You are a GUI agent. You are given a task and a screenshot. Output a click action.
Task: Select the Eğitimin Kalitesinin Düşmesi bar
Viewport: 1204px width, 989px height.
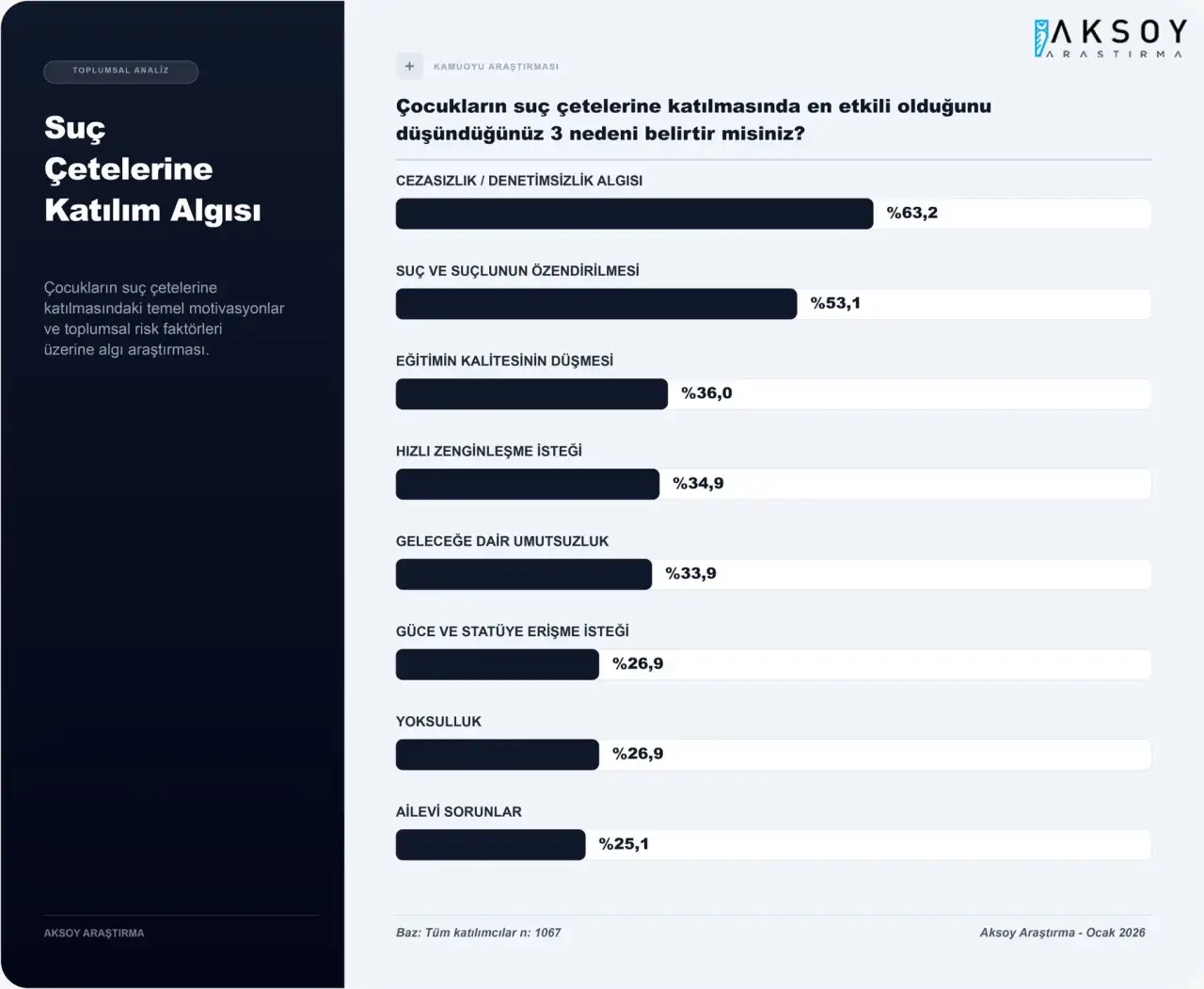(x=531, y=394)
